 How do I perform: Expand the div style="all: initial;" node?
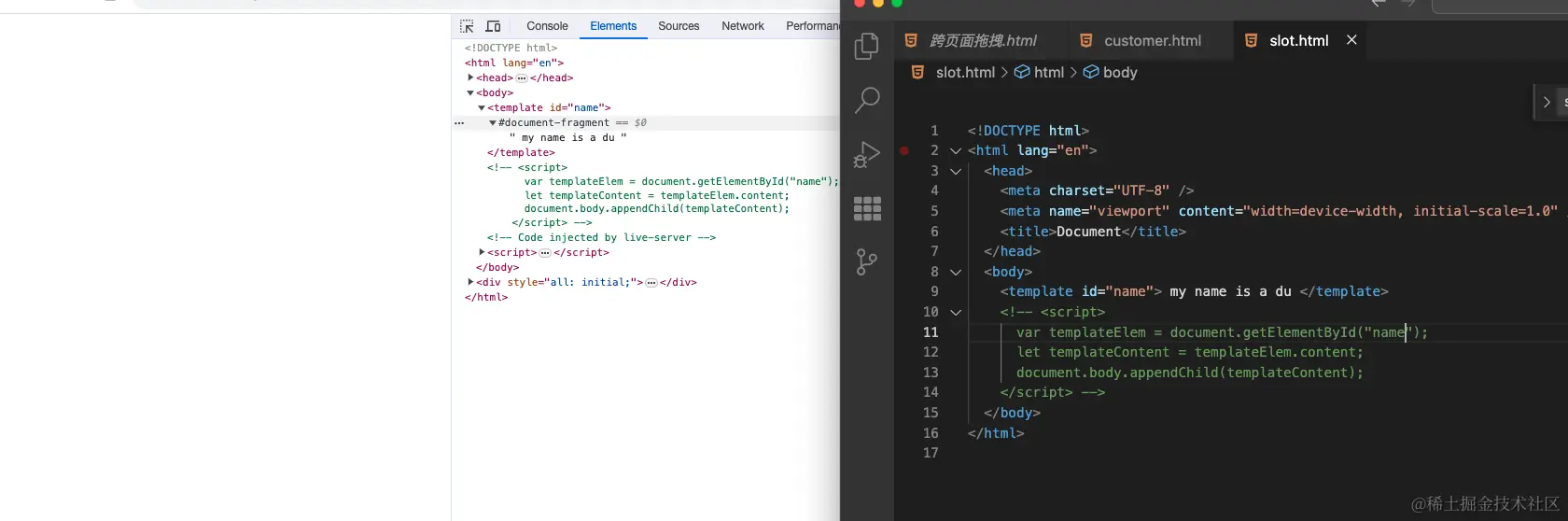click(x=470, y=282)
